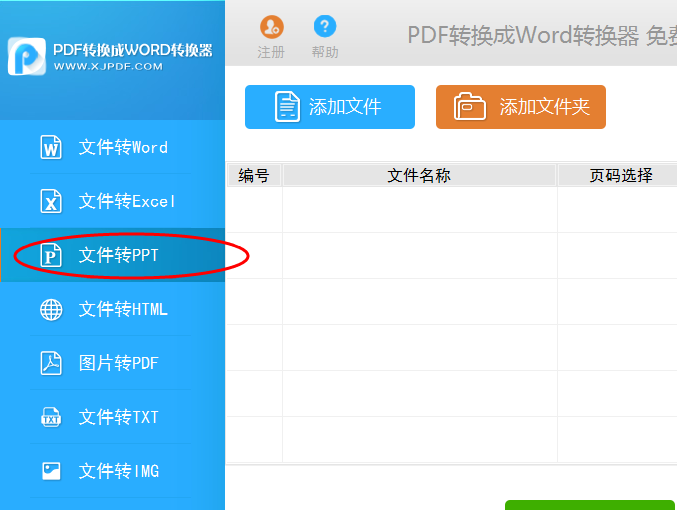Click the 页码选择 column header
The height and width of the screenshot is (510, 677).
coord(620,176)
